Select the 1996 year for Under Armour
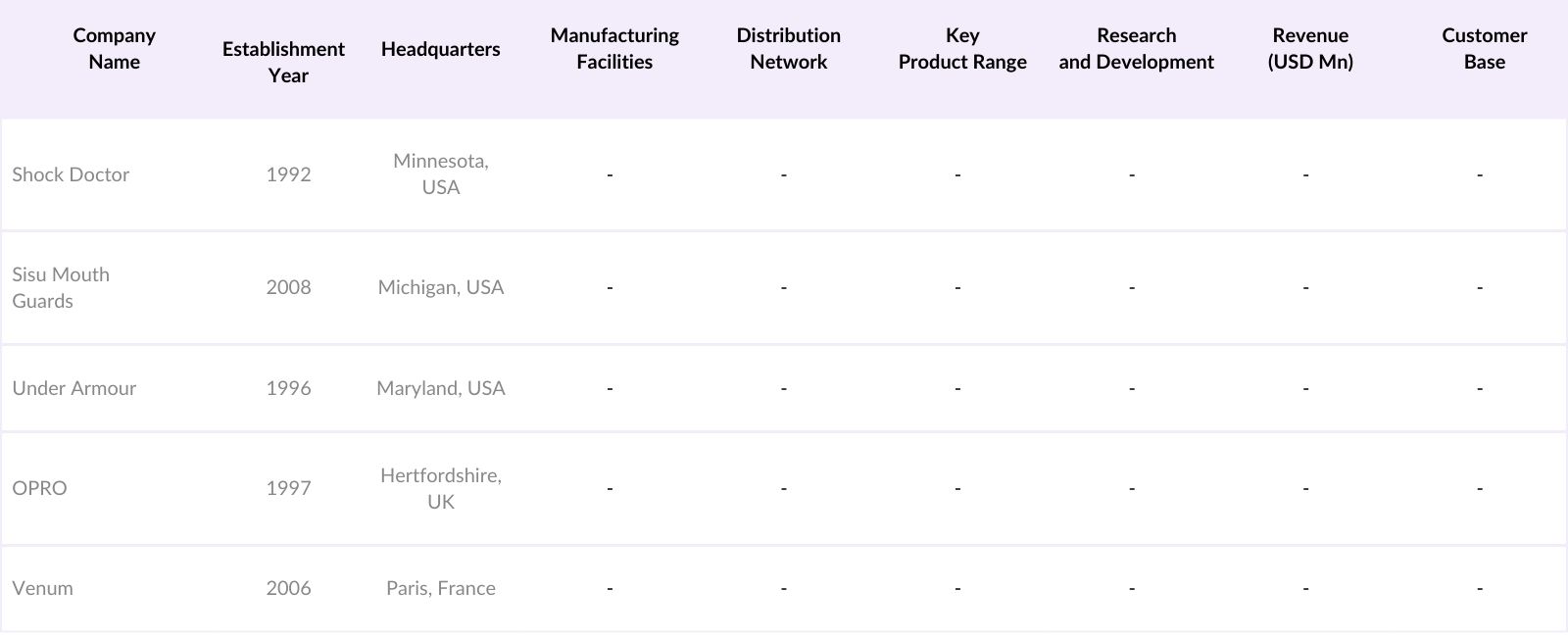 coord(288,388)
